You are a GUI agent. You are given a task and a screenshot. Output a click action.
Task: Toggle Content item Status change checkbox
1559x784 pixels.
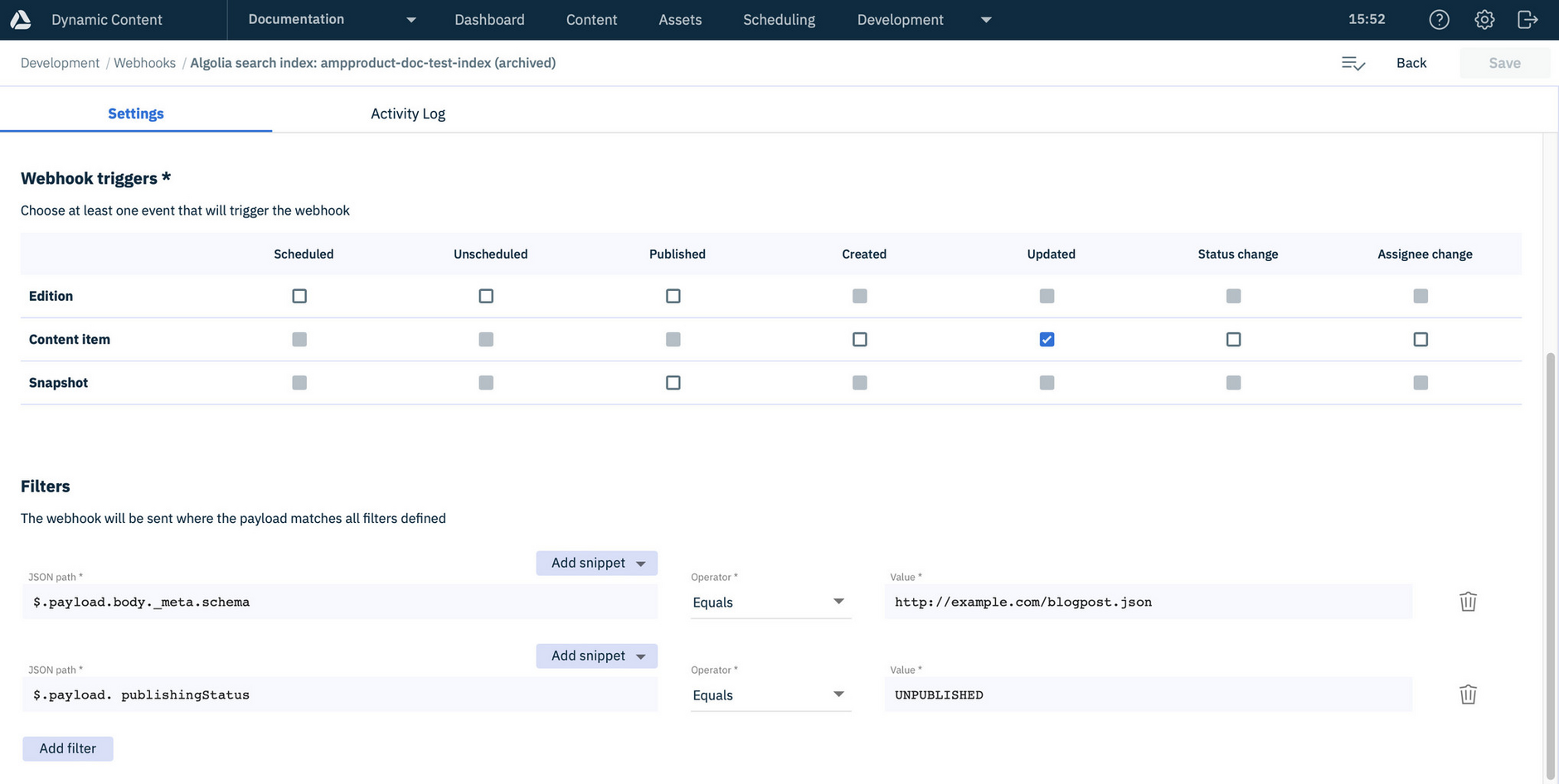(x=1234, y=339)
